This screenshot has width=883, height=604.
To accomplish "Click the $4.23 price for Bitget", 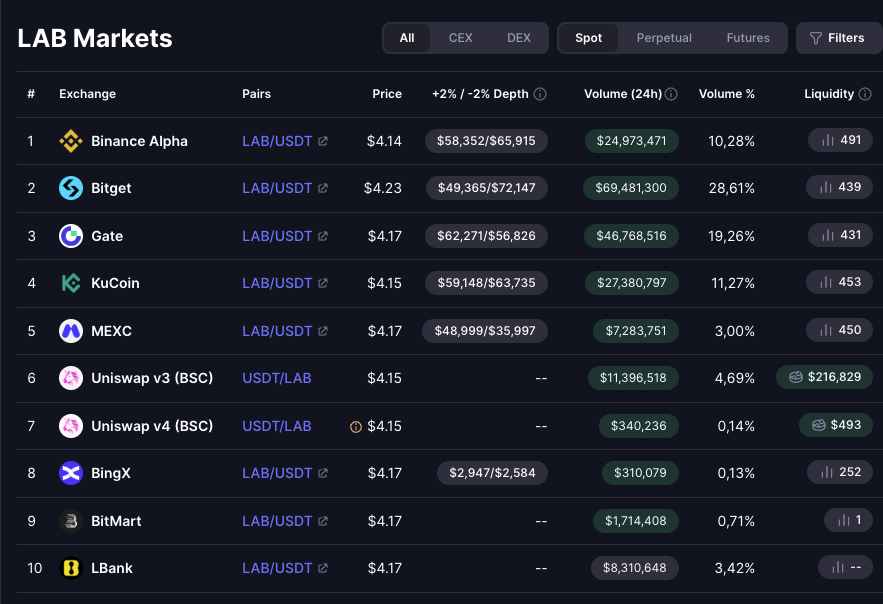I will pos(382,188).
